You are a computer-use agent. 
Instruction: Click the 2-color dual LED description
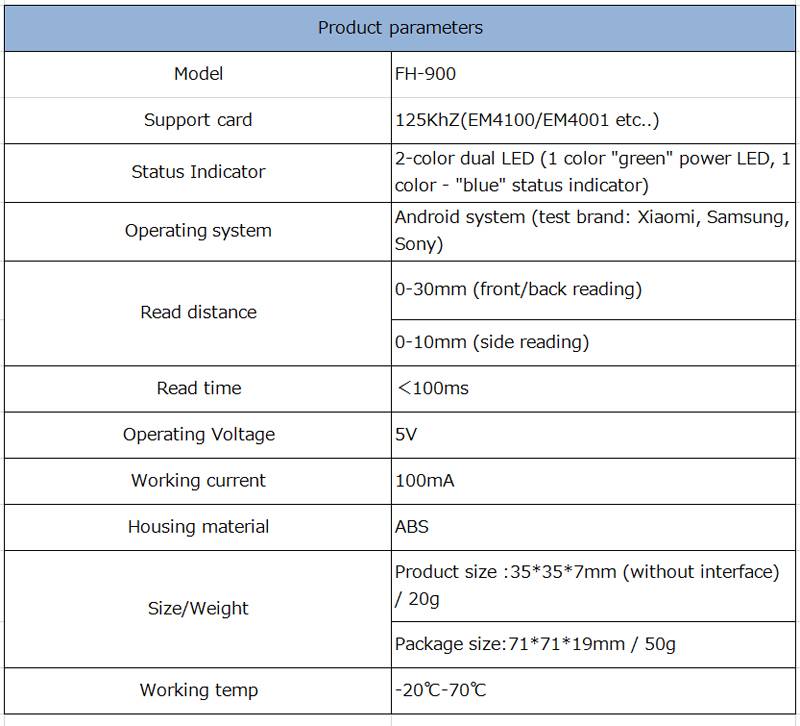[x=592, y=172]
